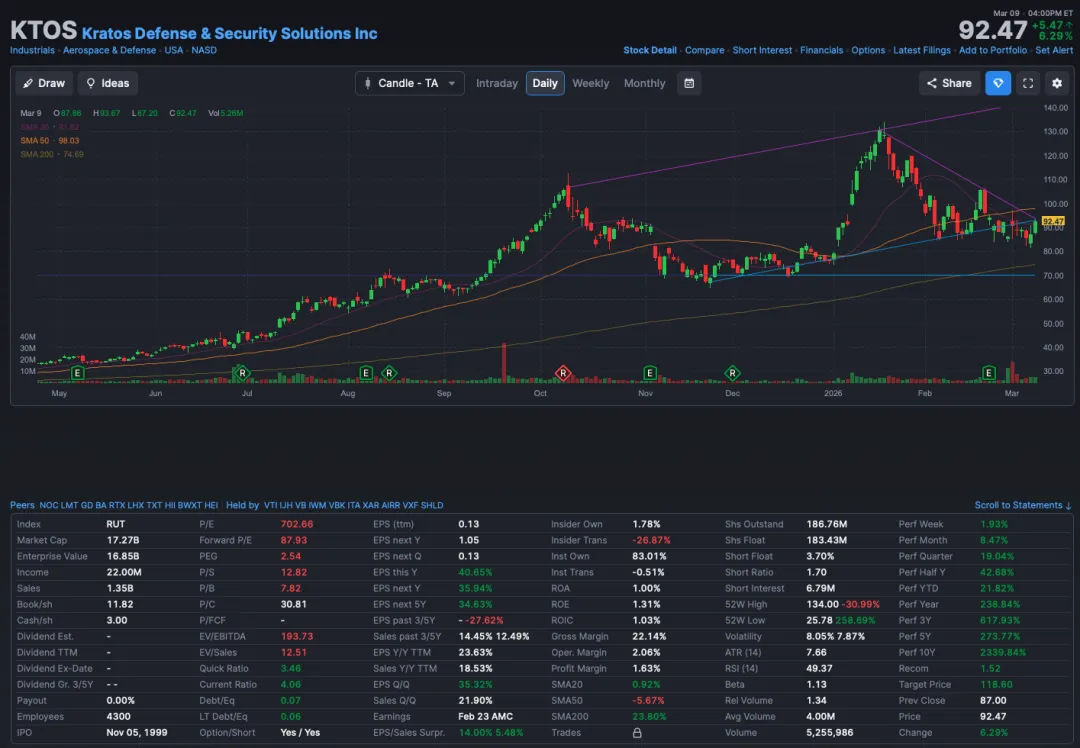Open the calendar date range icon
Screen dimensions: 1080x748
click(x=689, y=83)
